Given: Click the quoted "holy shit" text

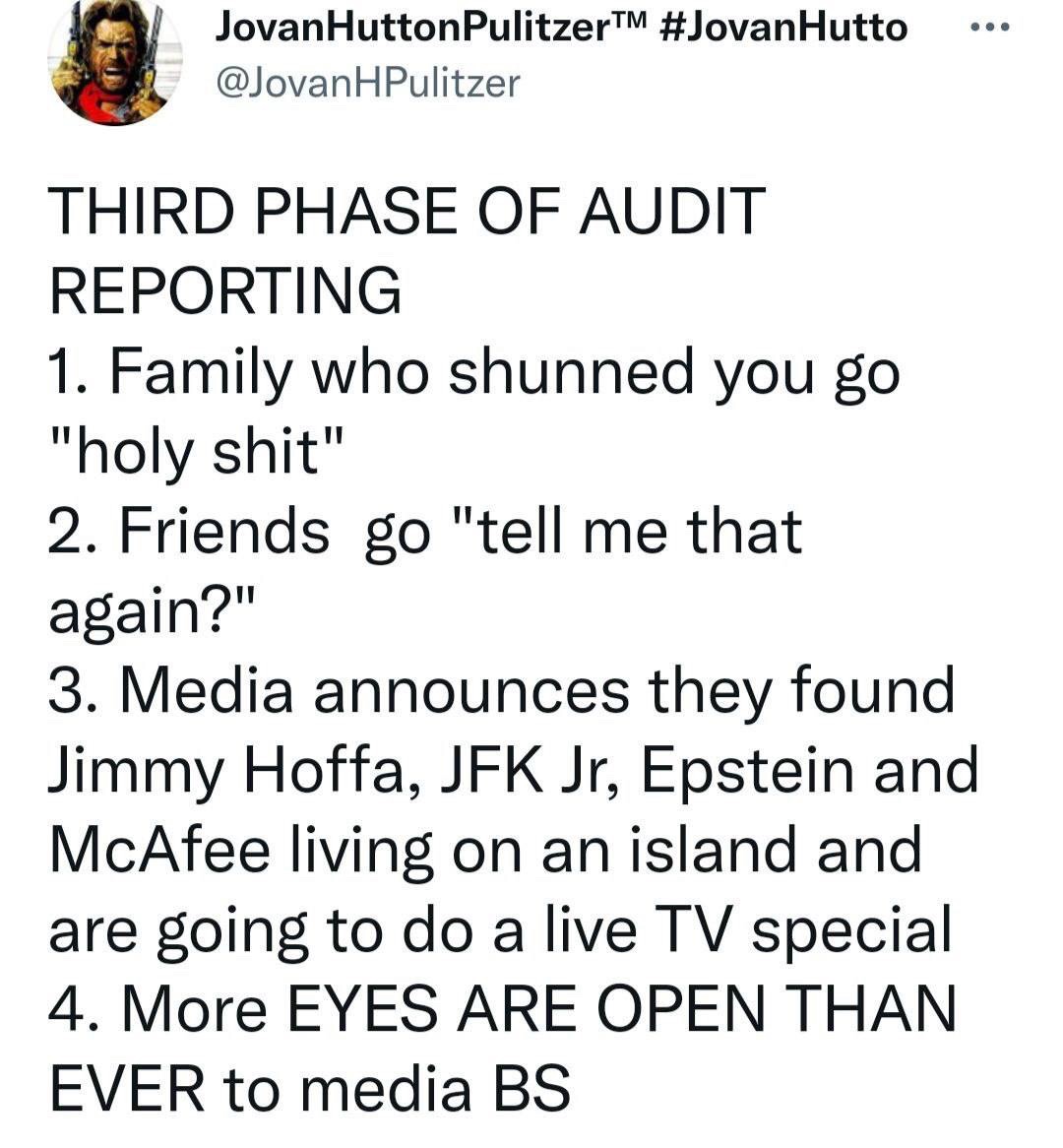Looking at the screenshot, I should click(196, 451).
